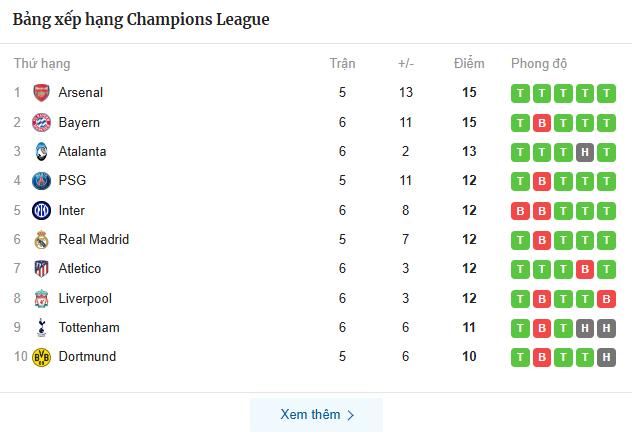The width and height of the screenshot is (632, 436).
Task: Click the Dortmund BVB logo
Action: 41,357
